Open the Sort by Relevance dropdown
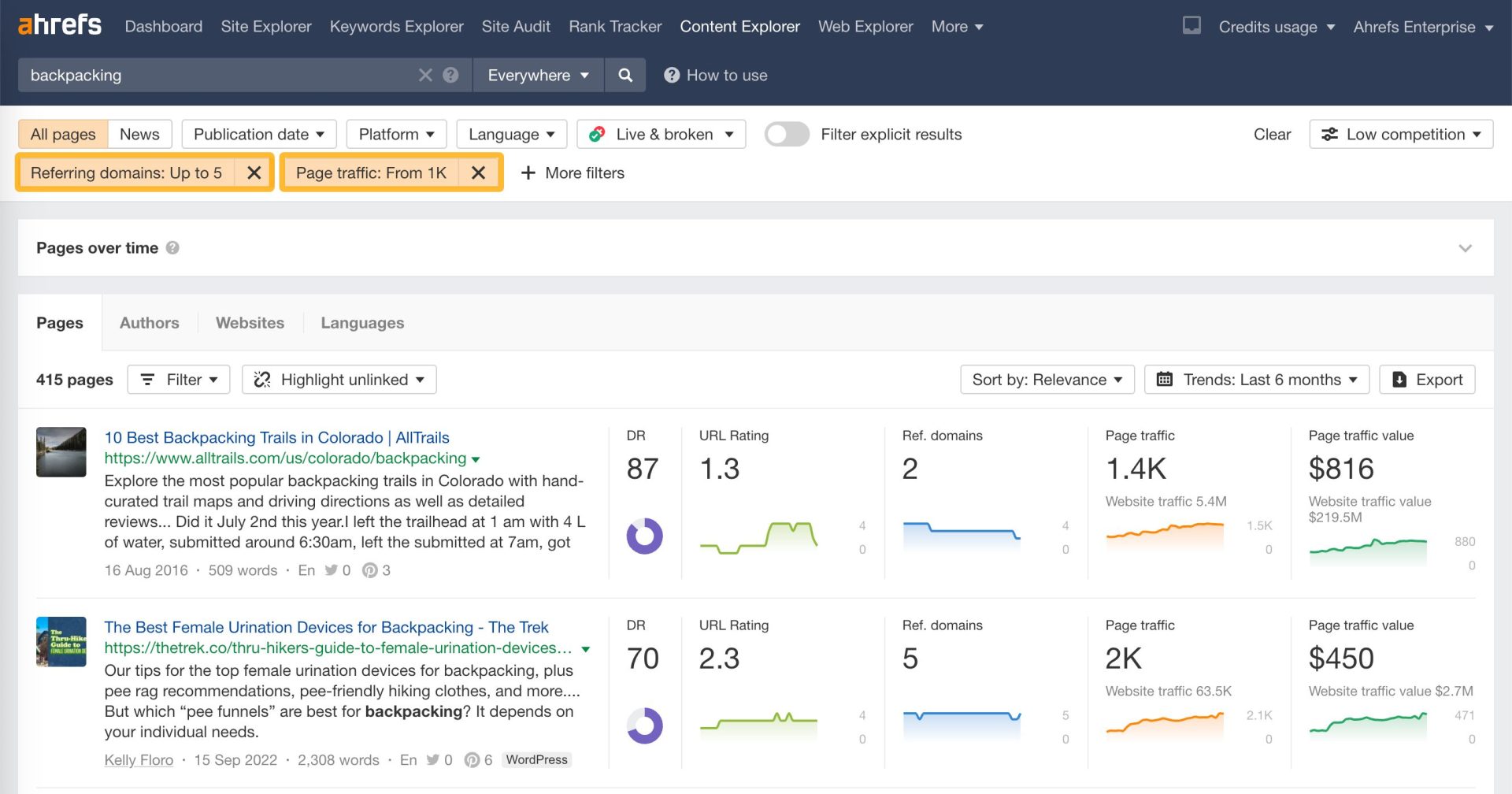 [1047, 380]
